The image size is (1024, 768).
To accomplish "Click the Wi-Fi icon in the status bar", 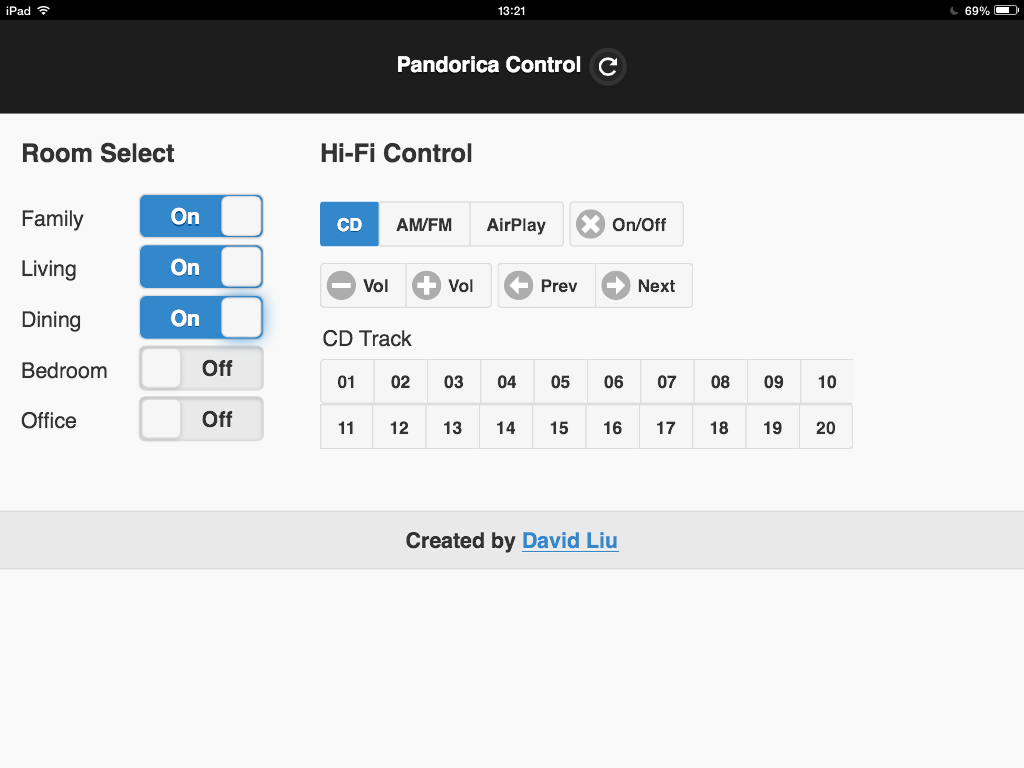I will [44, 10].
